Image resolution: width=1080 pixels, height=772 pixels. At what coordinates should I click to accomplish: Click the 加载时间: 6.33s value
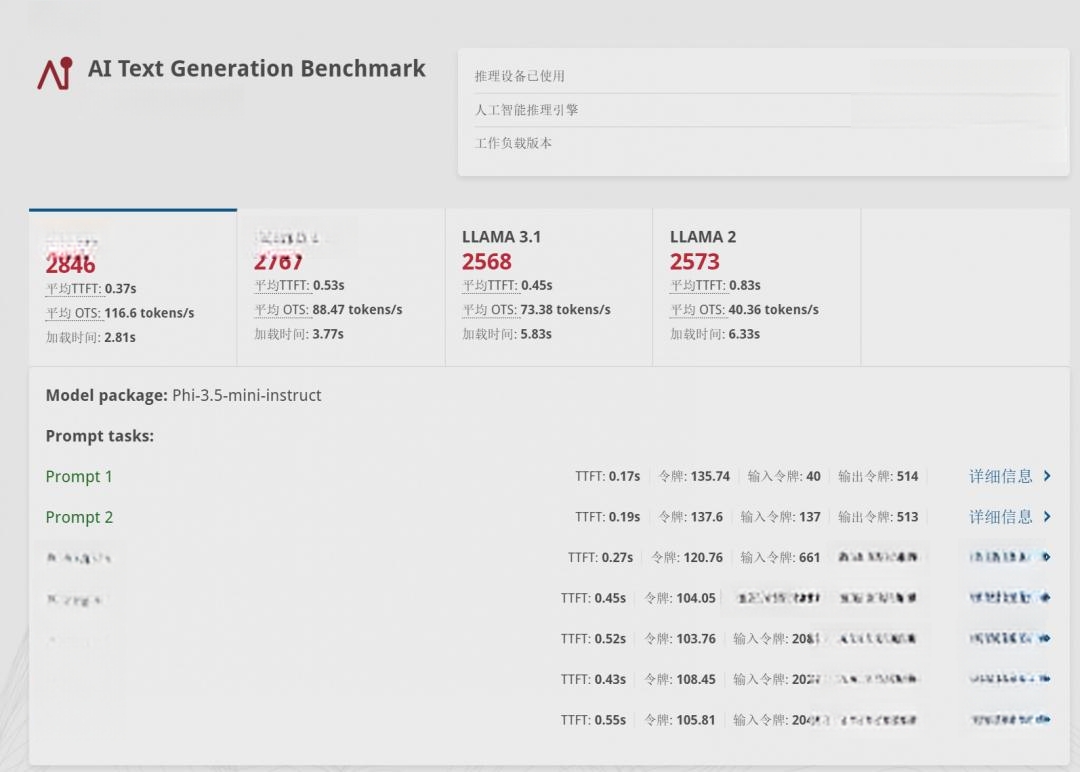(715, 334)
